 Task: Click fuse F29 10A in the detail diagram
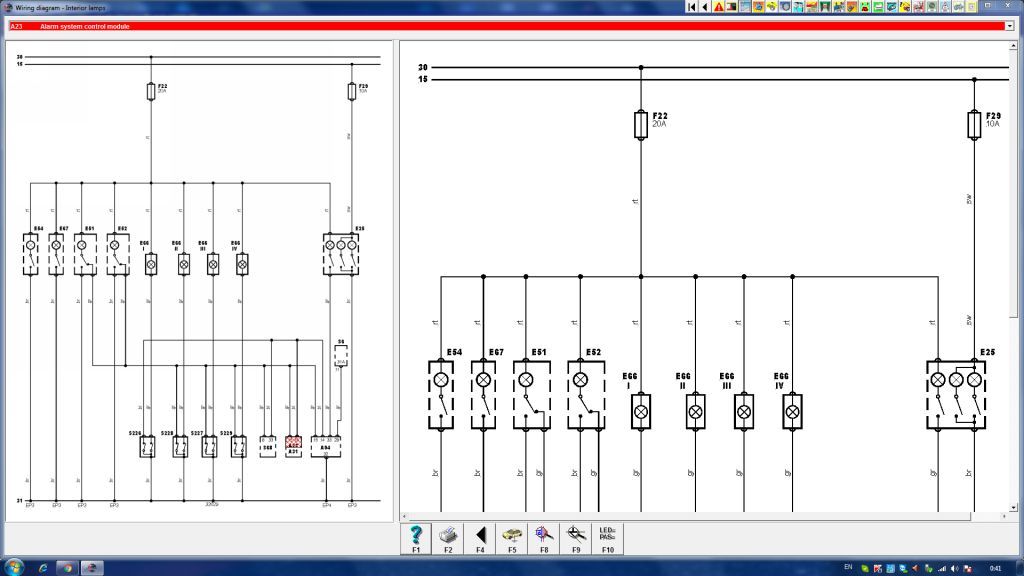[x=974, y=124]
